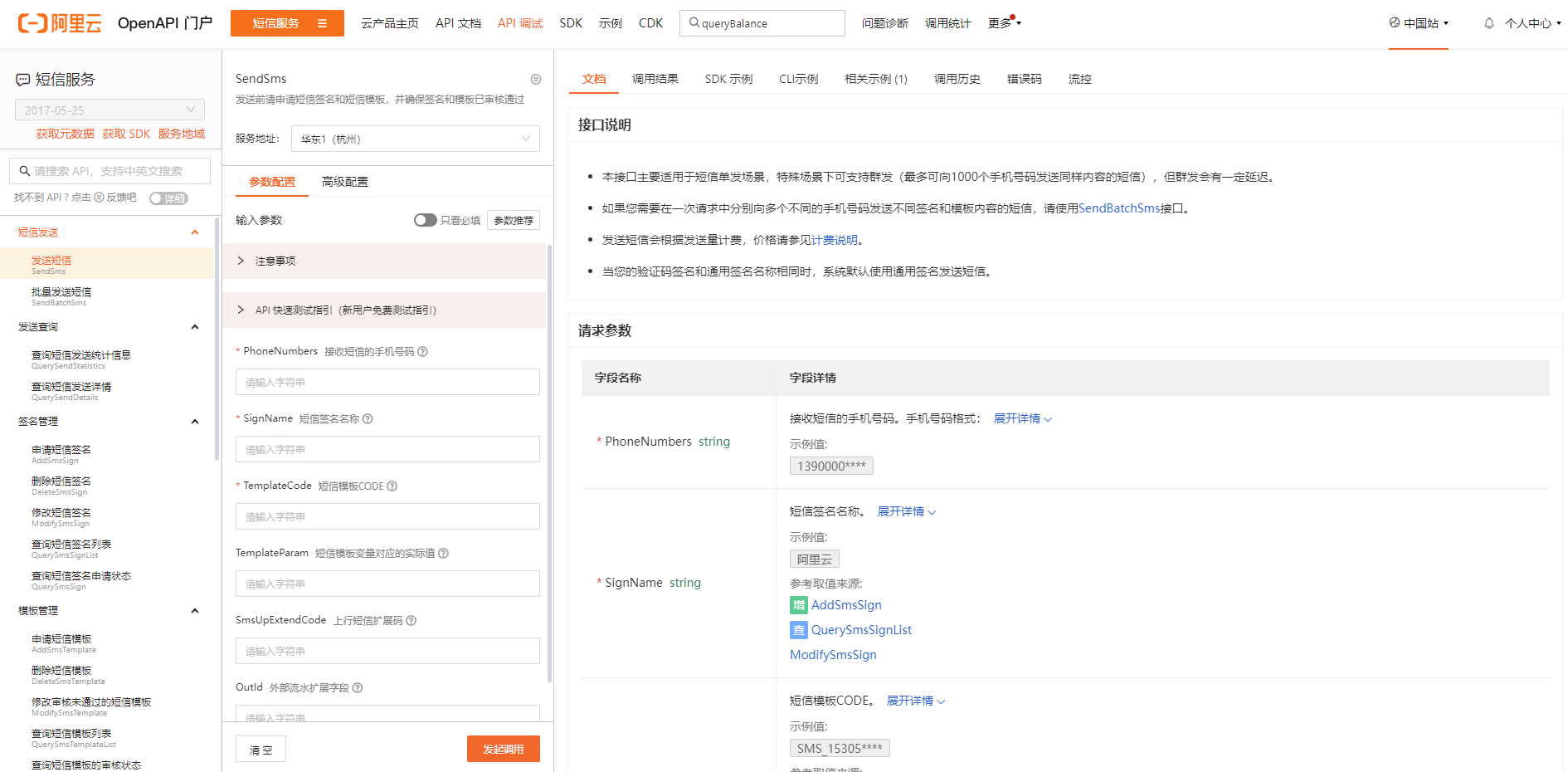Switch to the 流控 tab

(1080, 79)
